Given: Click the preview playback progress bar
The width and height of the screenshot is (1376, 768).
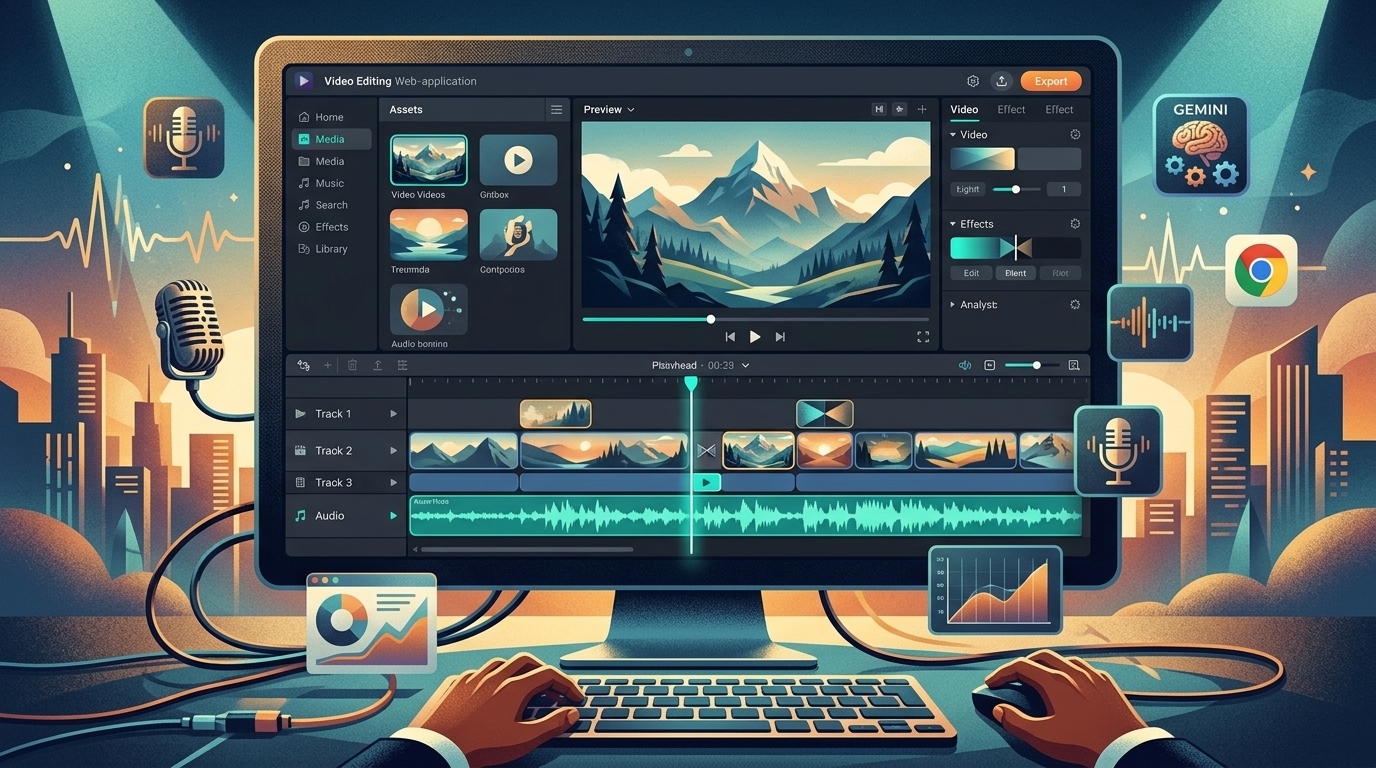Looking at the screenshot, I should click(x=754, y=319).
